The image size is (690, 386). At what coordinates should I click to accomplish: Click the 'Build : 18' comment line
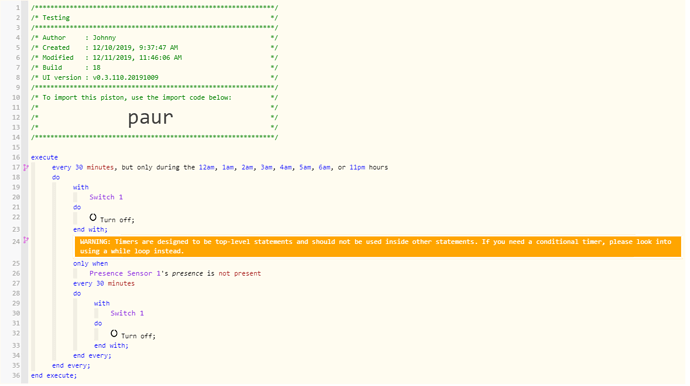pyautogui.click(x=154, y=68)
